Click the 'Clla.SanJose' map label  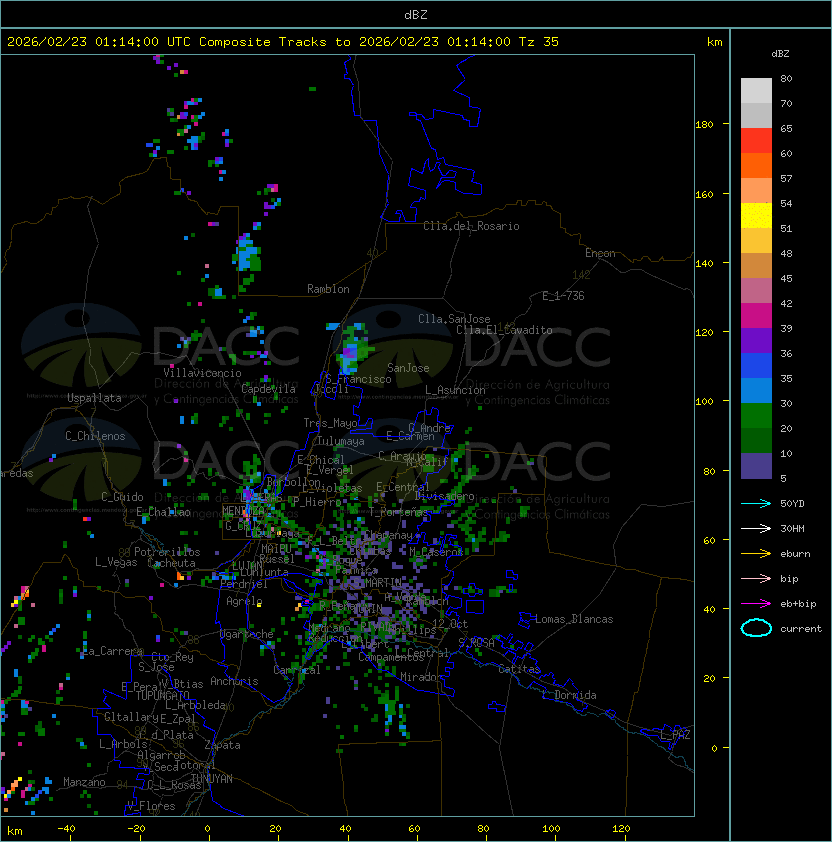[x=454, y=319]
